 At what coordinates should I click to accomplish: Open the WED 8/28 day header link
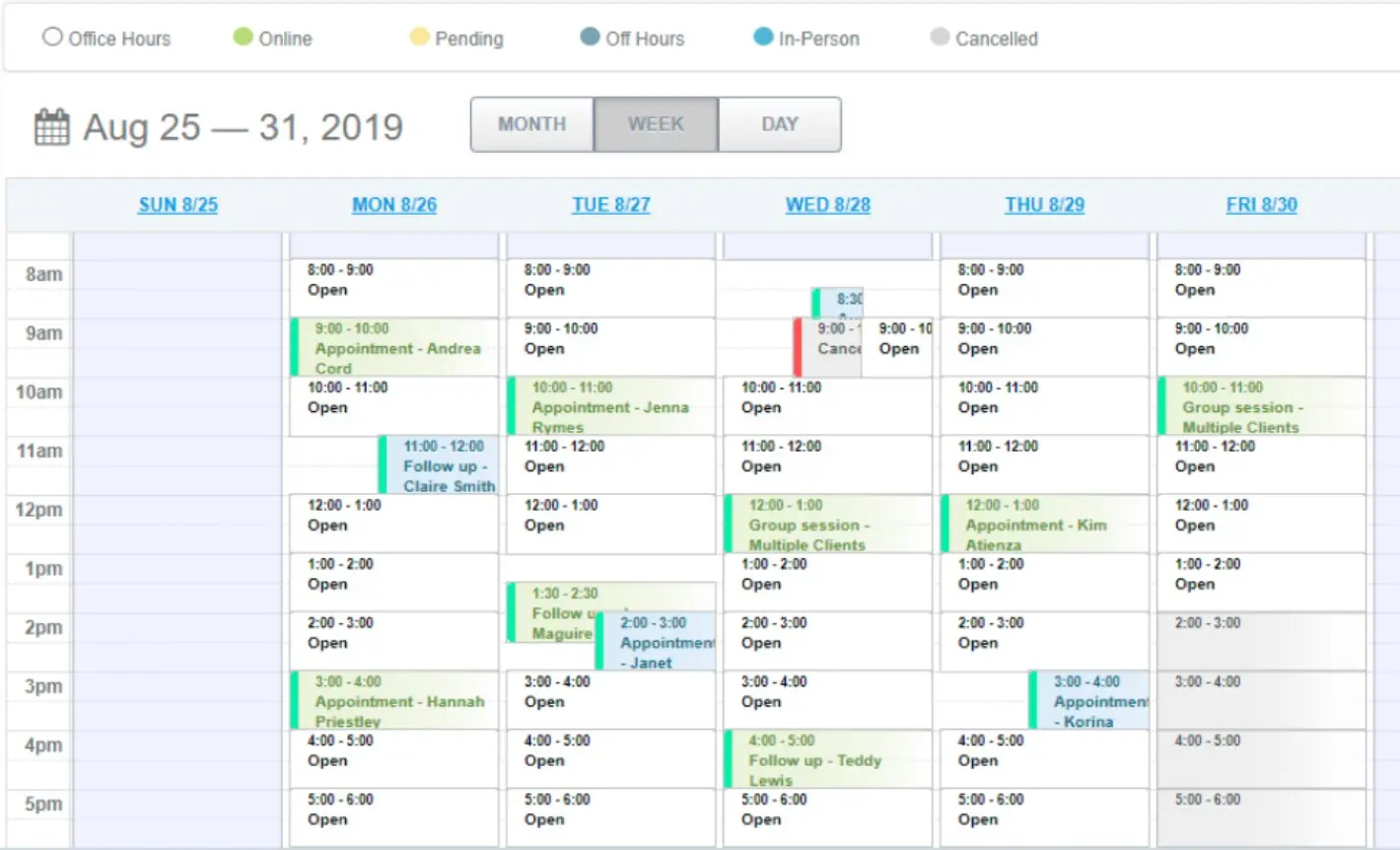point(827,204)
